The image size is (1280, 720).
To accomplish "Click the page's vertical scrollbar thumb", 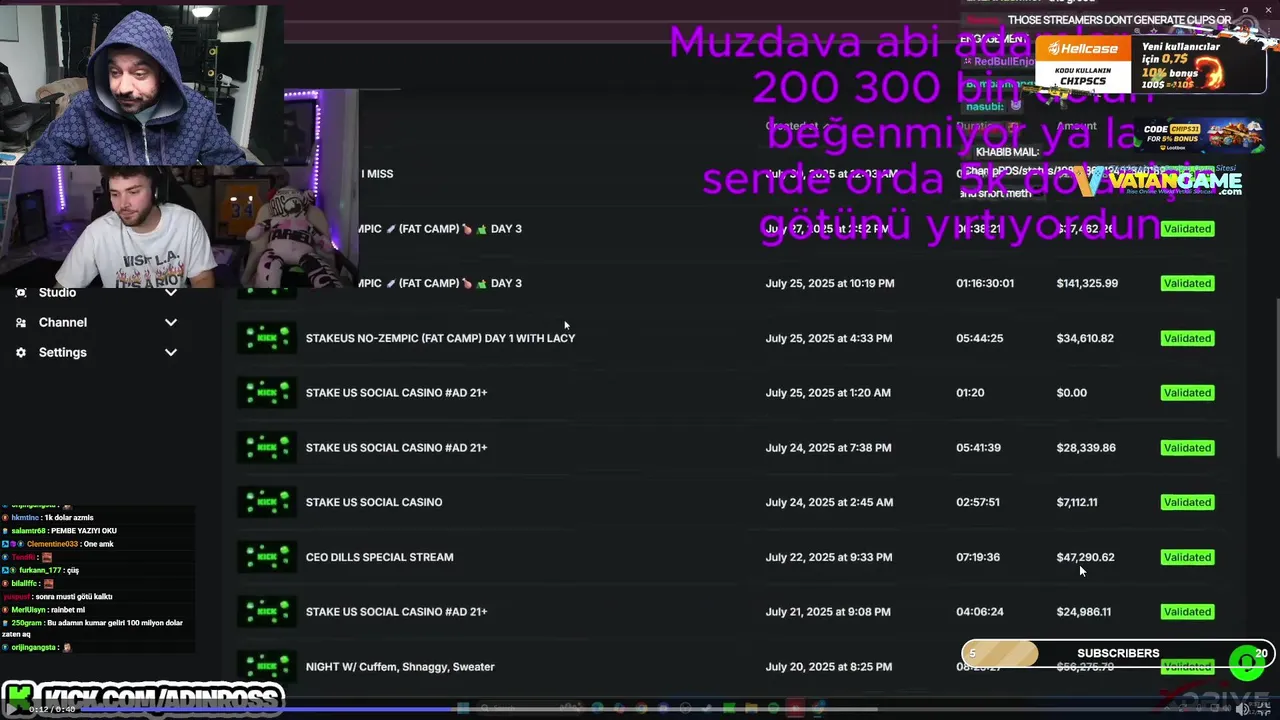I will tap(1276, 380).
